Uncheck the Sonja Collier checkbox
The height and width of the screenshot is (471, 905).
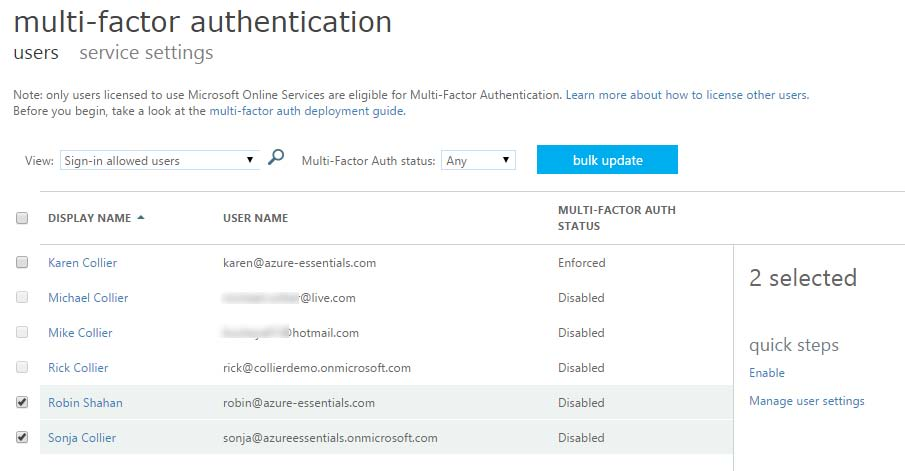click(x=22, y=438)
